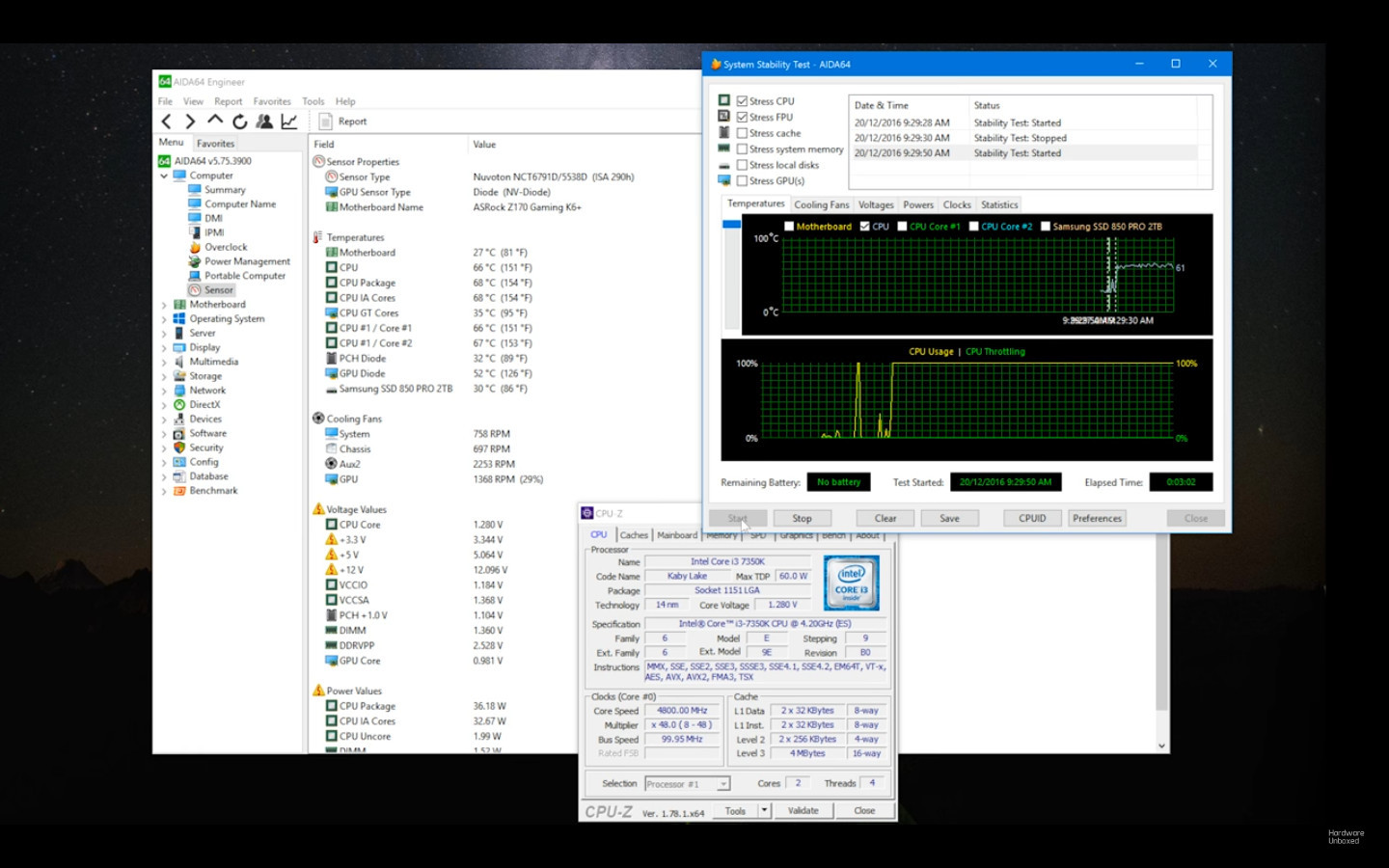Go back with AIDA64 toolbar left arrow
Viewport: 1389px width, 868px height.
click(x=167, y=122)
